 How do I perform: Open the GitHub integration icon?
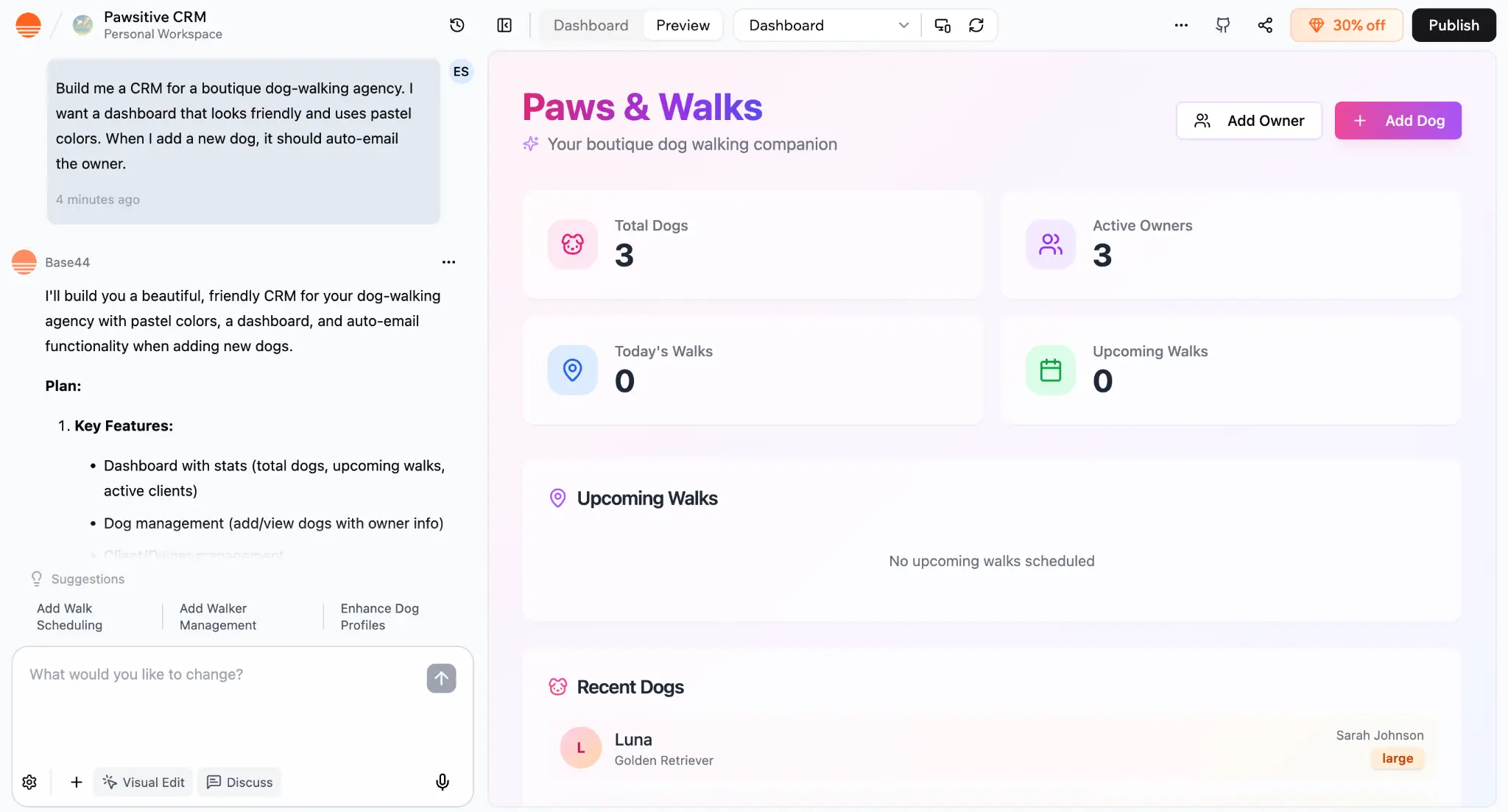click(1222, 25)
